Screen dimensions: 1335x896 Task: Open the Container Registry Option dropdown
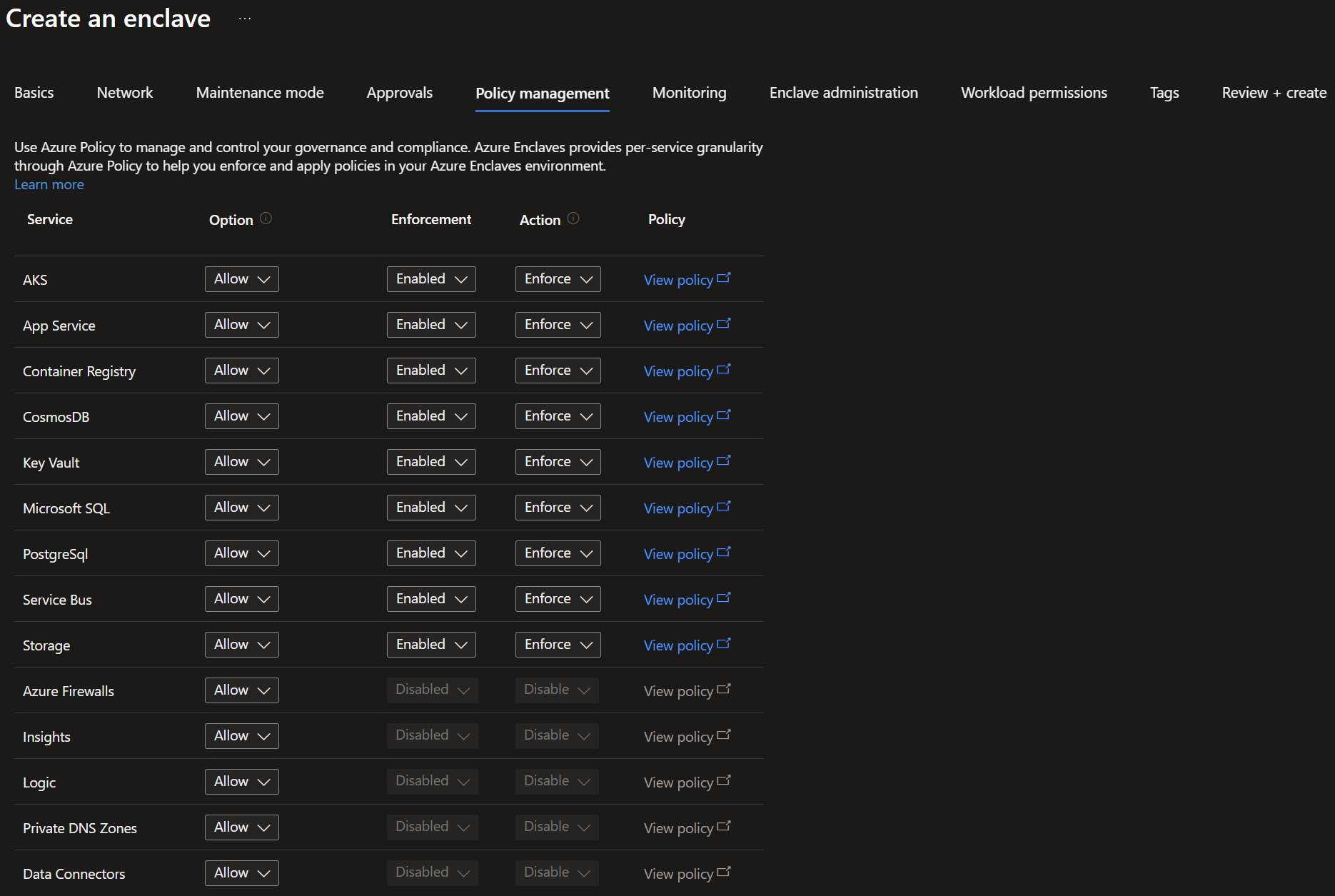pos(242,371)
